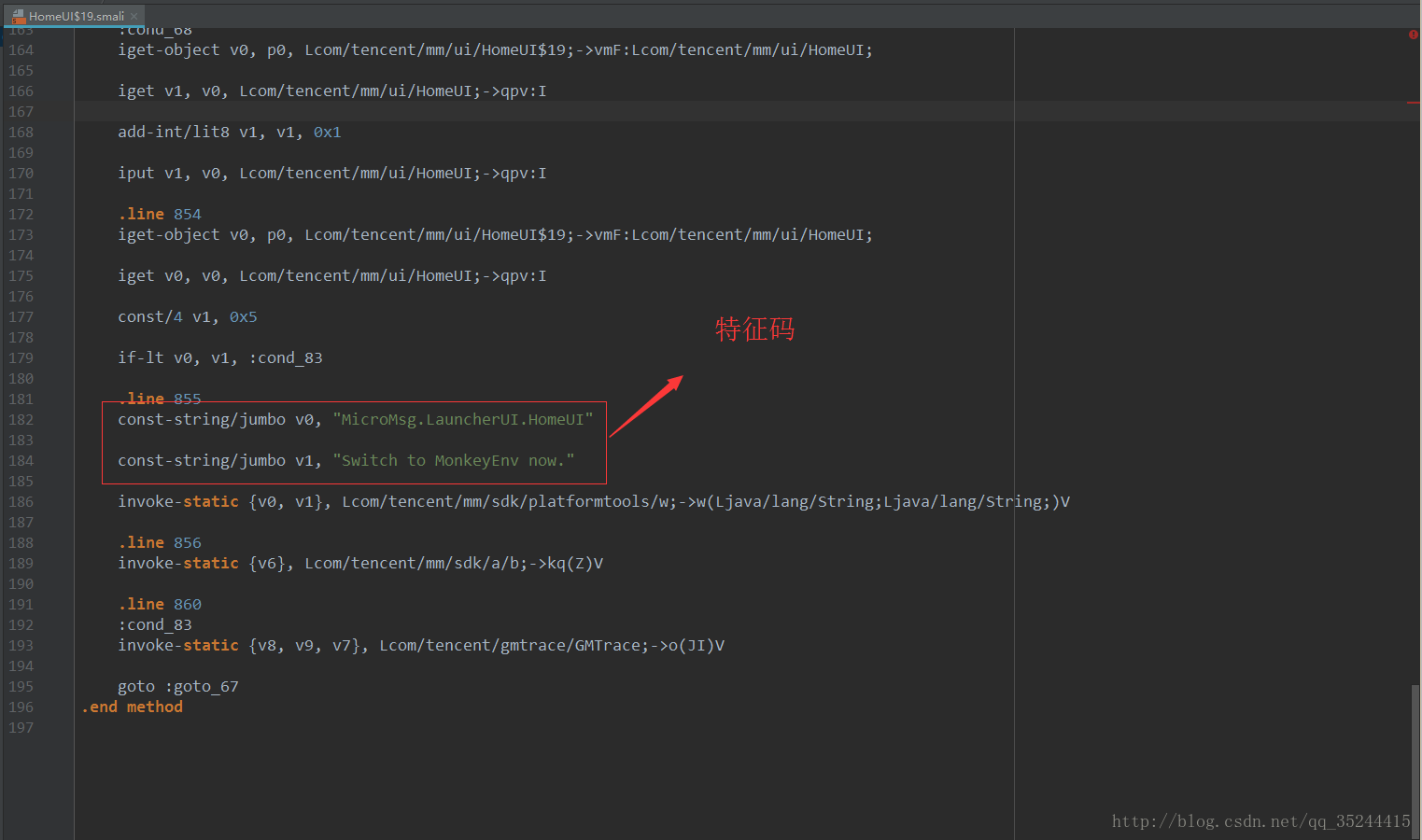This screenshot has width=1422, height=840.
Task: Click the "MicroMsg.LauncherUI.HomeUI" string literal
Action: (x=463, y=420)
